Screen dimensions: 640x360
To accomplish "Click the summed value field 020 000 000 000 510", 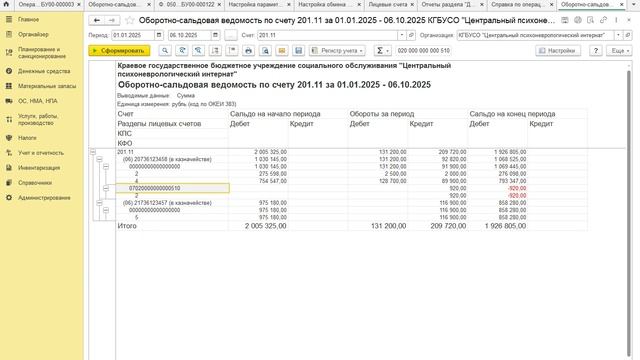I will (x=423, y=50).
